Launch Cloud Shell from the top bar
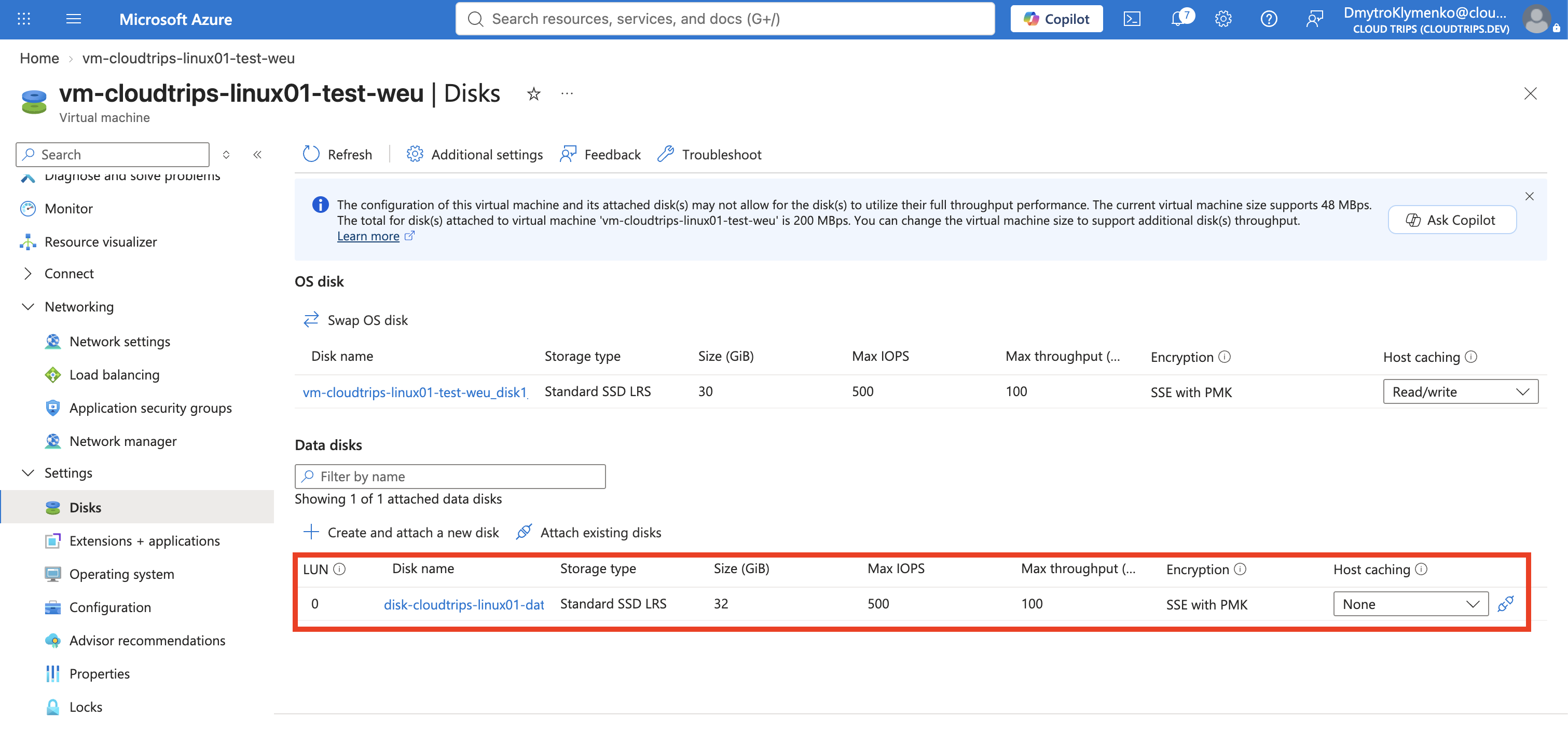The height and width of the screenshot is (732, 1568). 1132,19
